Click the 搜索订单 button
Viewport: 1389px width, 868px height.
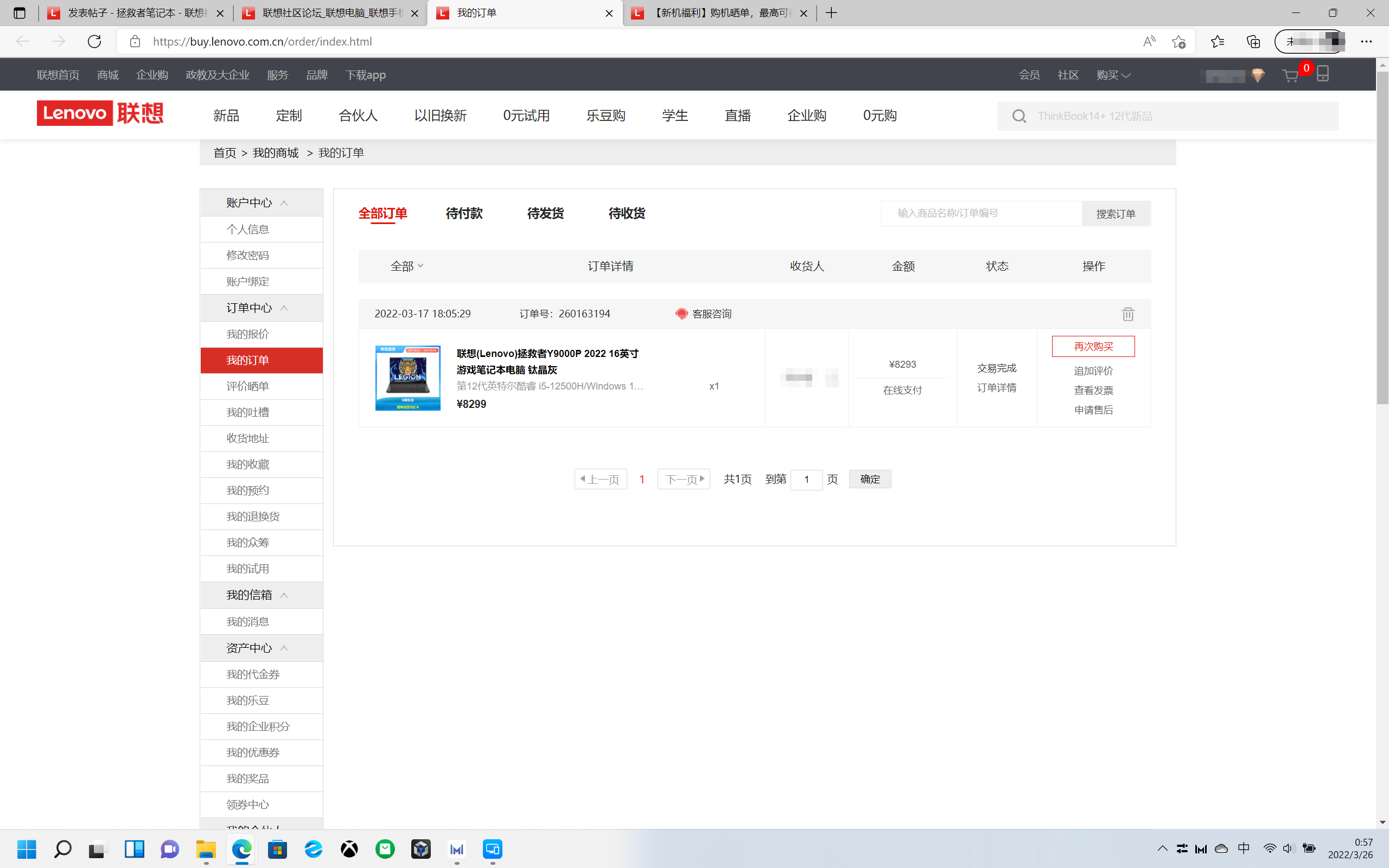click(1116, 214)
